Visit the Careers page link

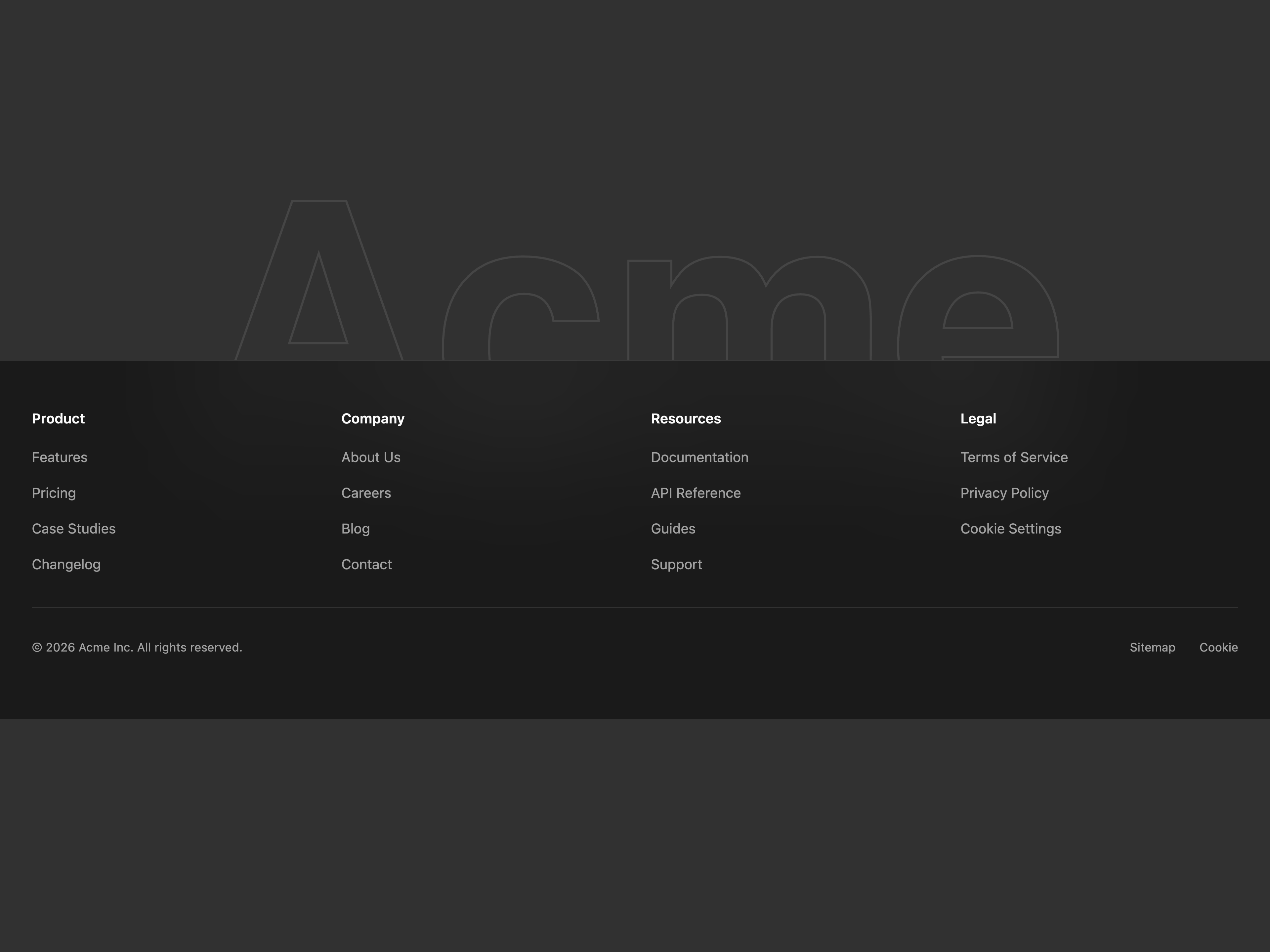coord(366,493)
